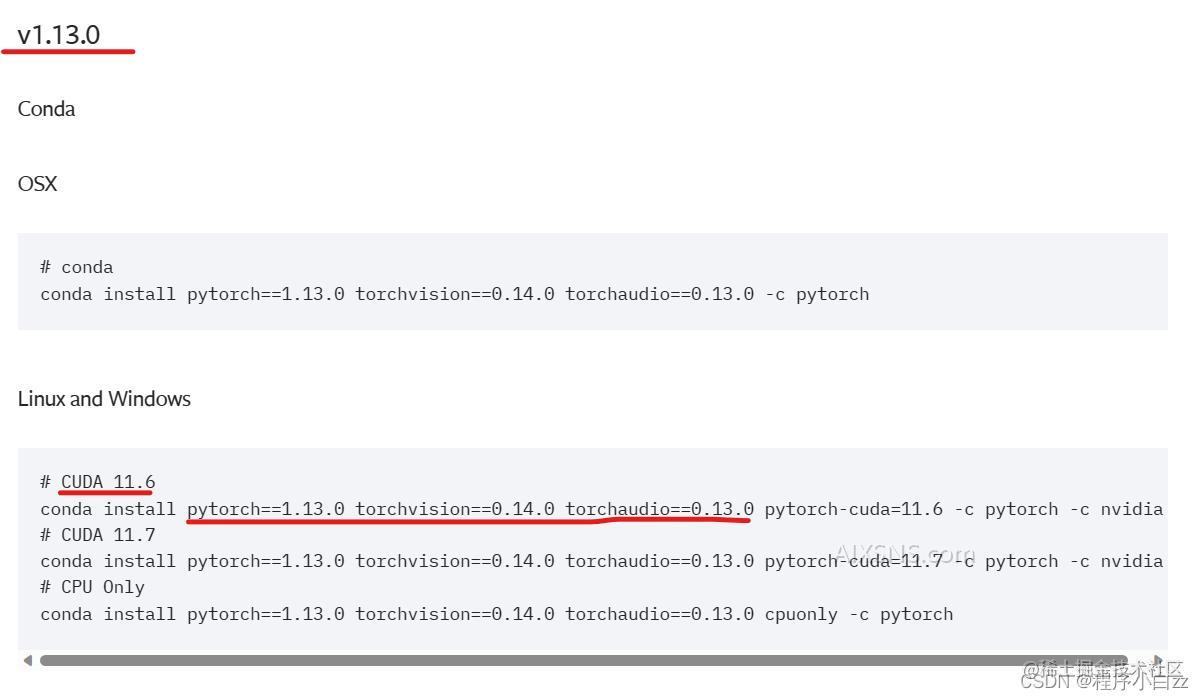Select the OSX subsection heading
The width and height of the screenshot is (1204, 700).
point(37,184)
